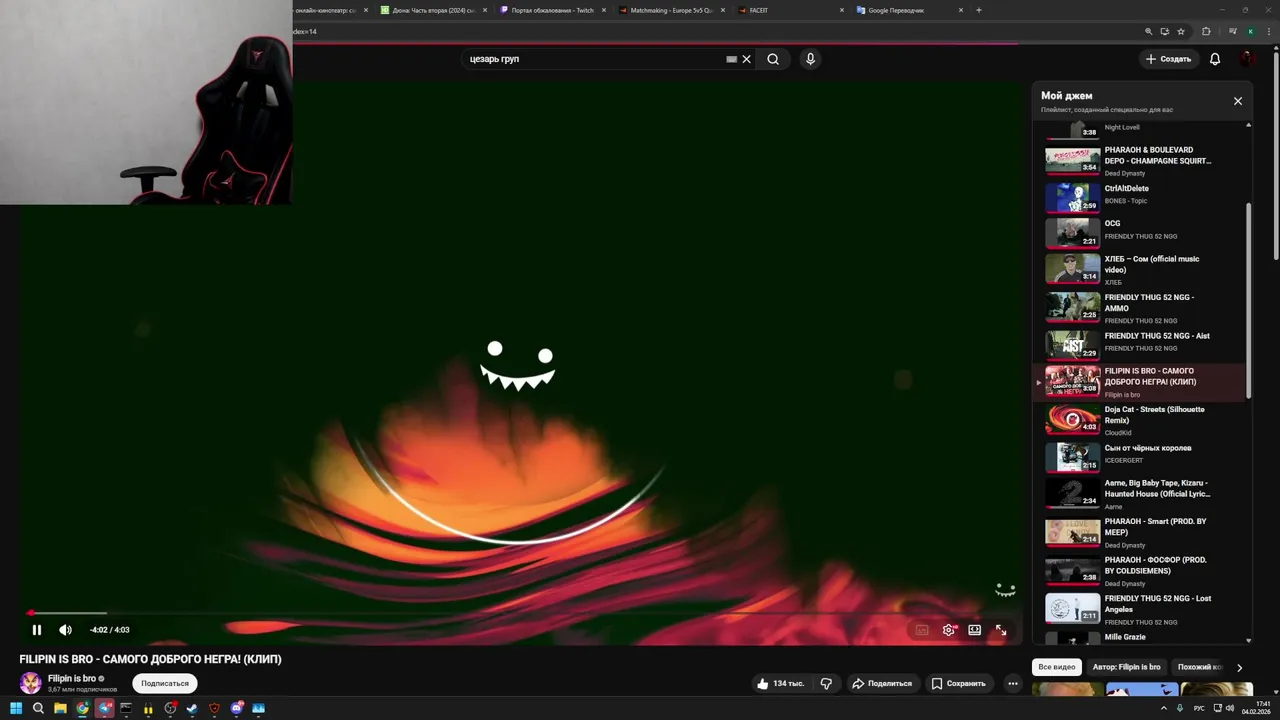
Task: Dislike the video
Action: [x=826, y=684]
